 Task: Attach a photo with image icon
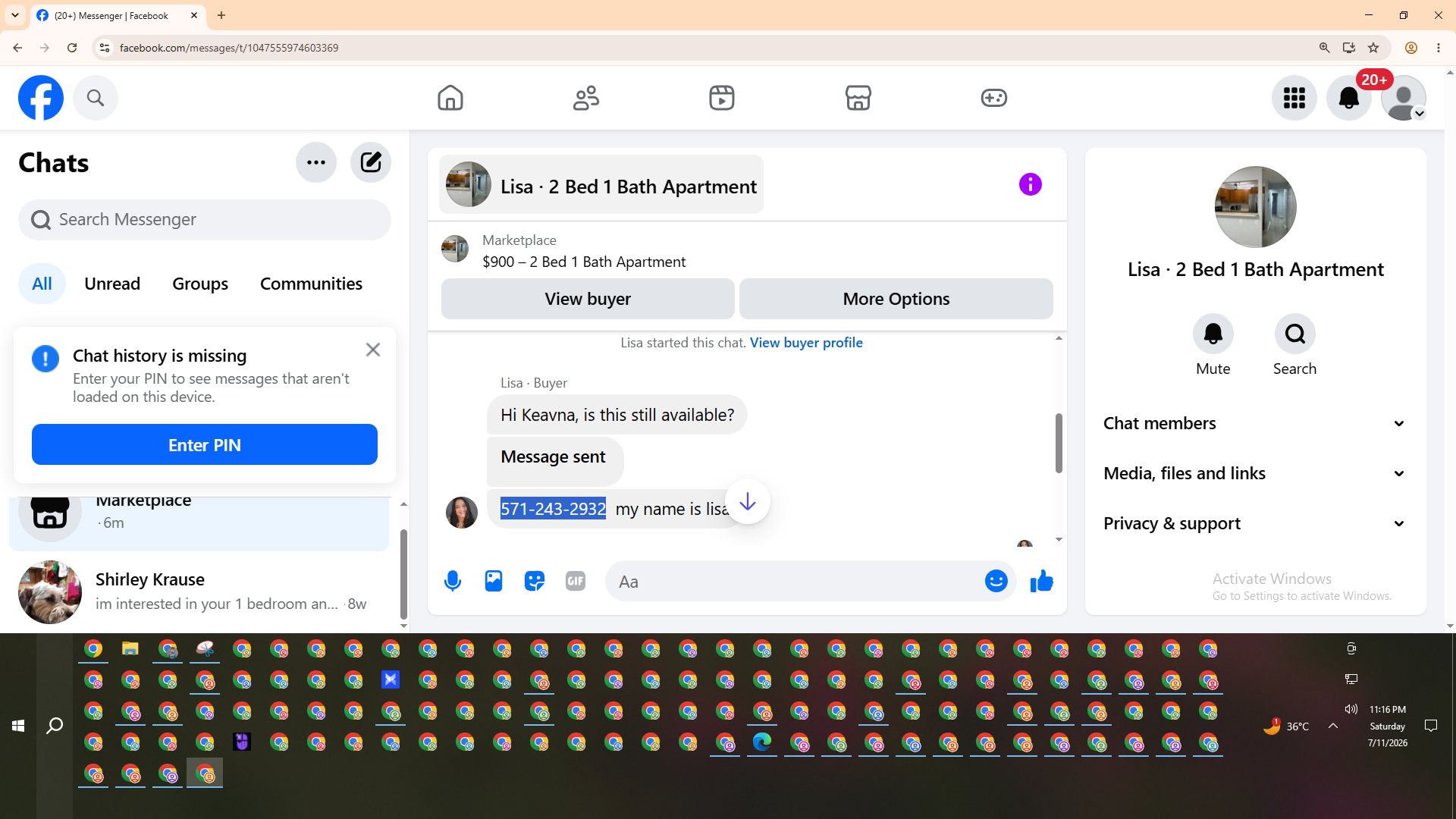pos(494,582)
